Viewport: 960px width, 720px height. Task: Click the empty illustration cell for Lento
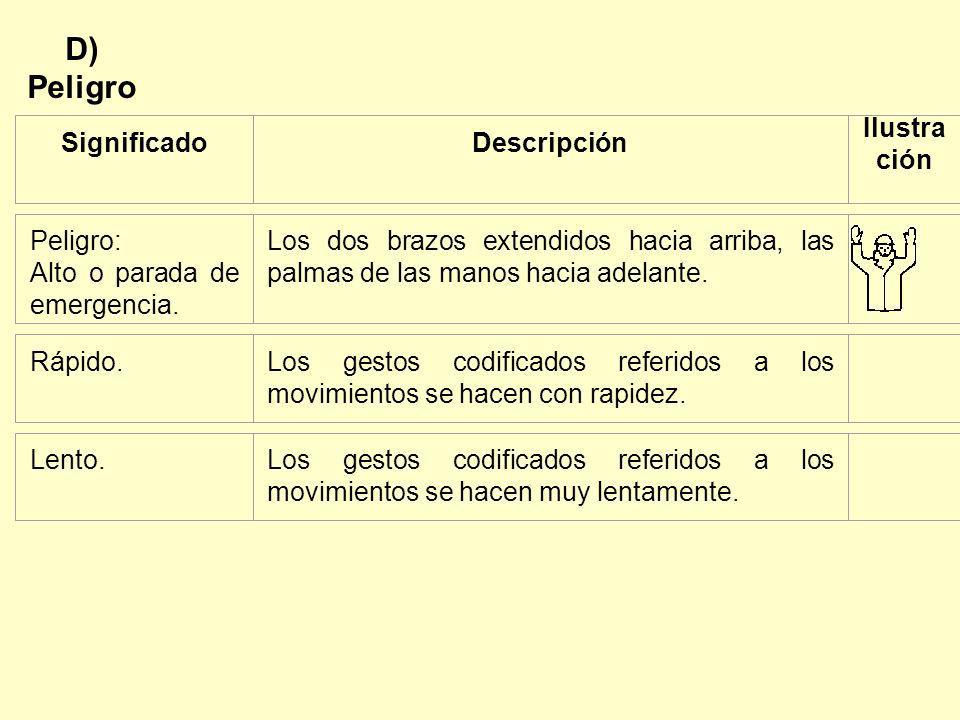[904, 477]
